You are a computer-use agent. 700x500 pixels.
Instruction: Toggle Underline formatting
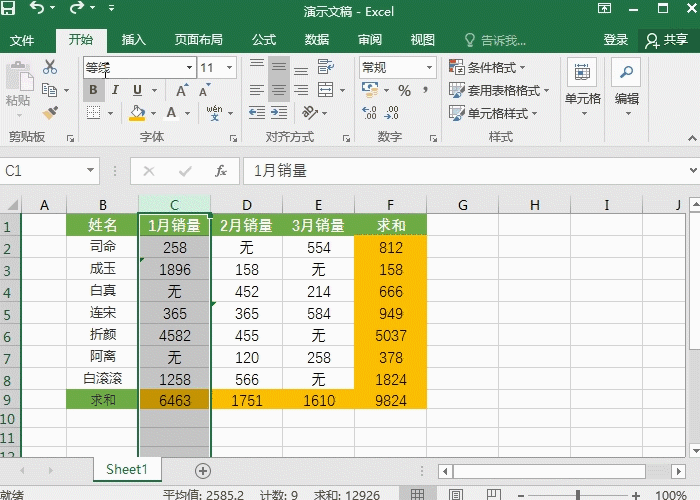tap(138, 90)
